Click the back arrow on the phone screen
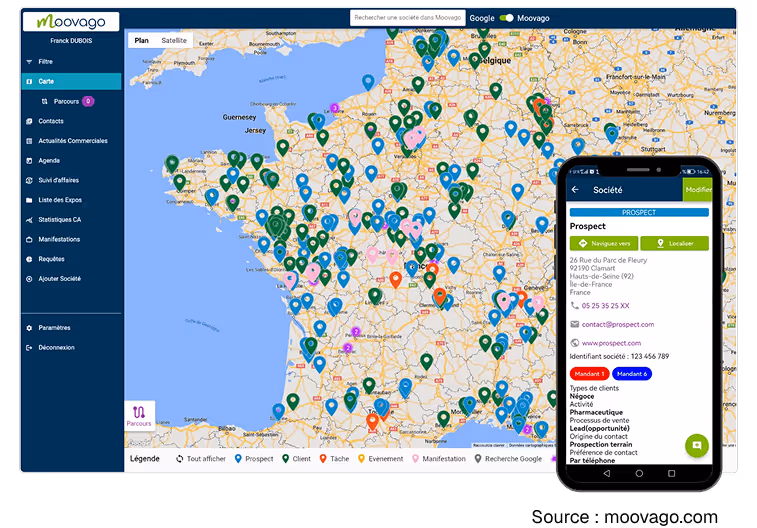The width and height of the screenshot is (757, 528). 575,190
